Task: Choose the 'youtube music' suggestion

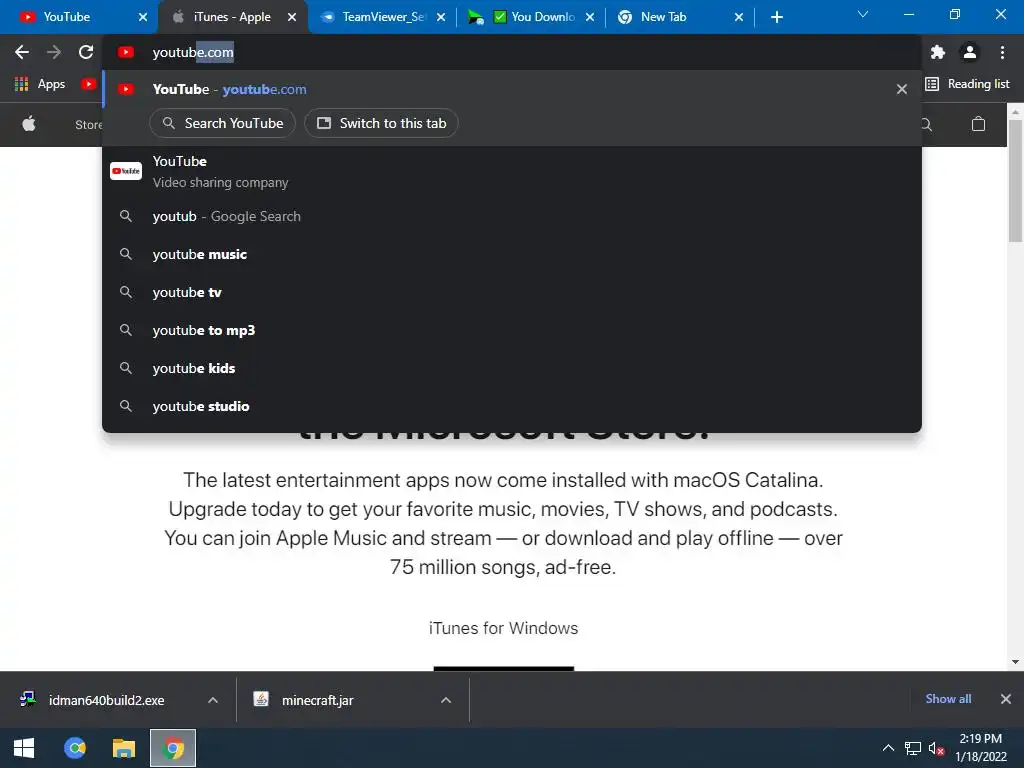Action: pos(512,254)
